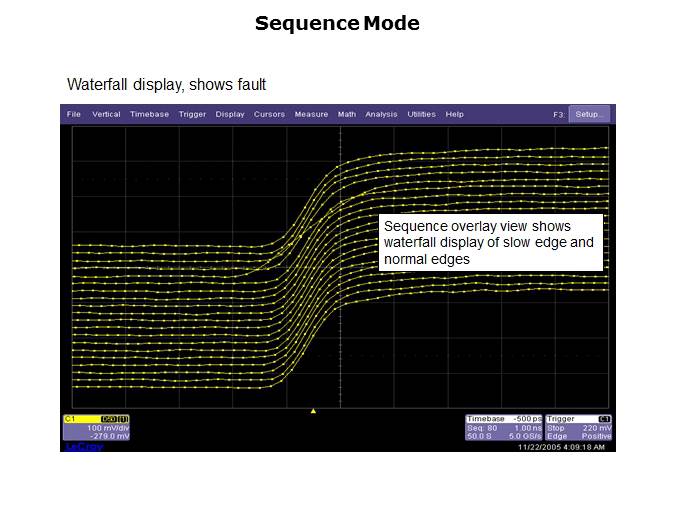Image resolution: width=674 pixels, height=506 pixels.
Task: Open the File menu
Action: pyautogui.click(x=74, y=115)
